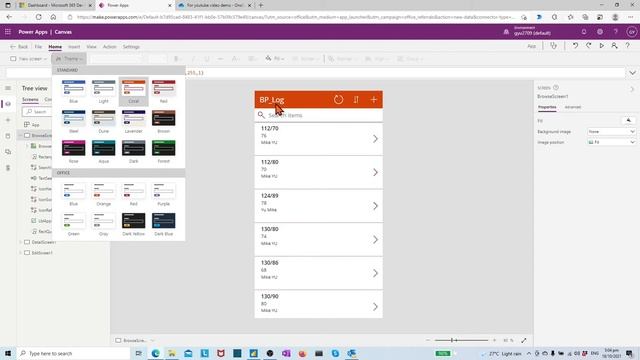Open the Insert plus icon in left rail
The height and width of the screenshot is (360, 640).
(8, 120)
